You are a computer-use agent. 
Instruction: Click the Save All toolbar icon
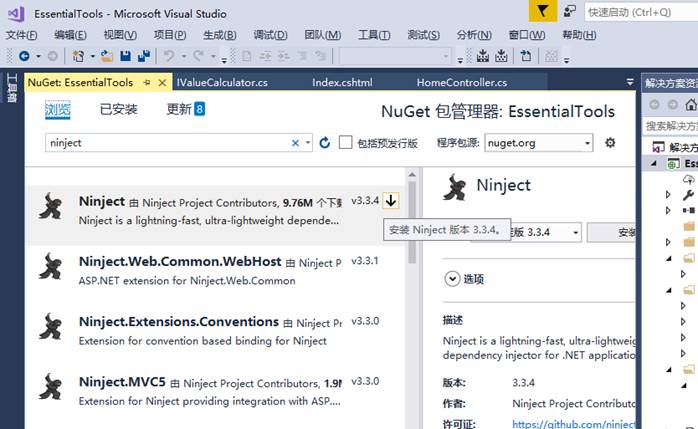(x=144, y=56)
